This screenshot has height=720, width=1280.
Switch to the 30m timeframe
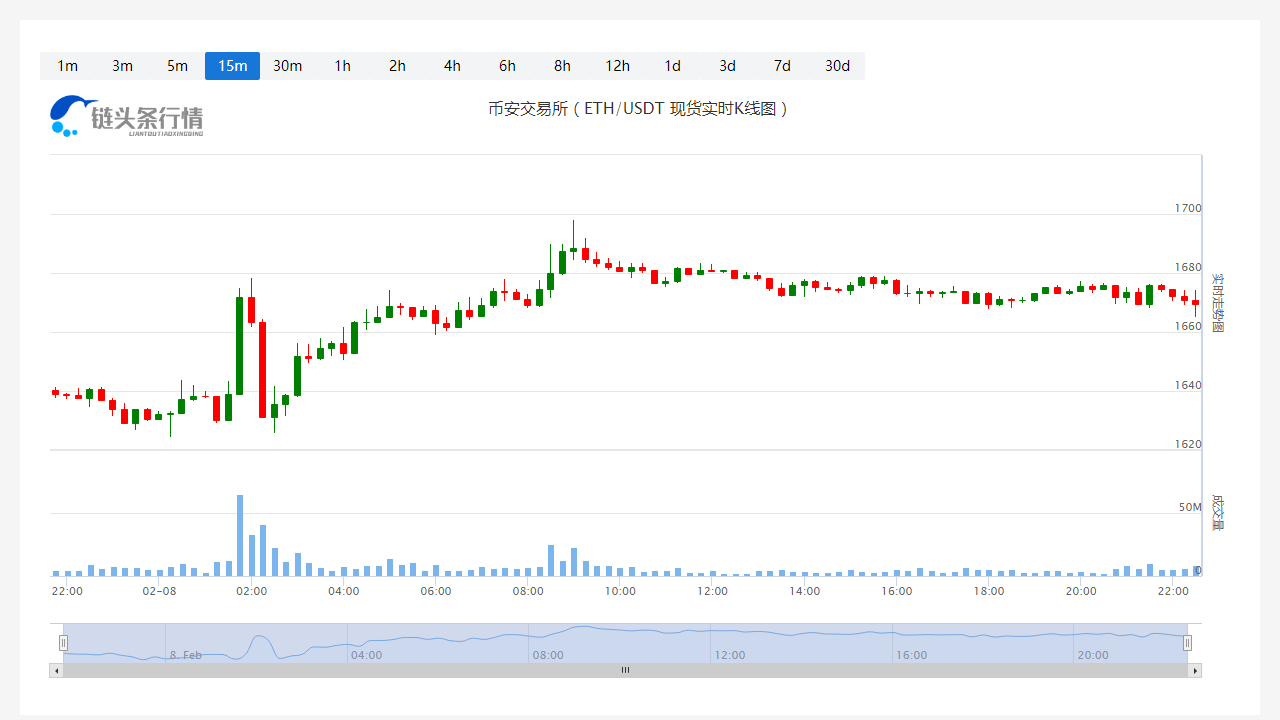pyautogui.click(x=287, y=66)
